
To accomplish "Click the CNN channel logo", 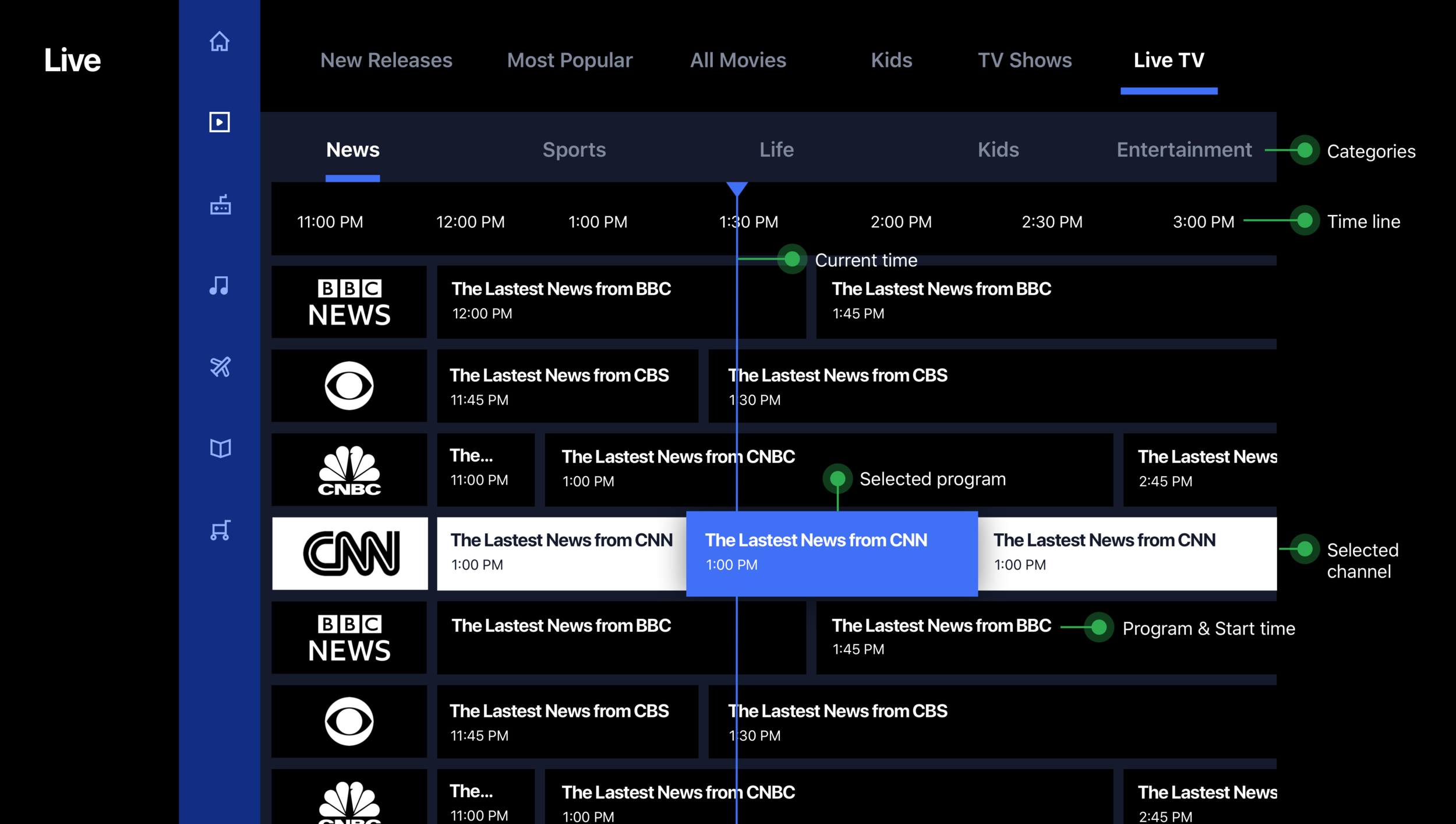I will point(349,552).
